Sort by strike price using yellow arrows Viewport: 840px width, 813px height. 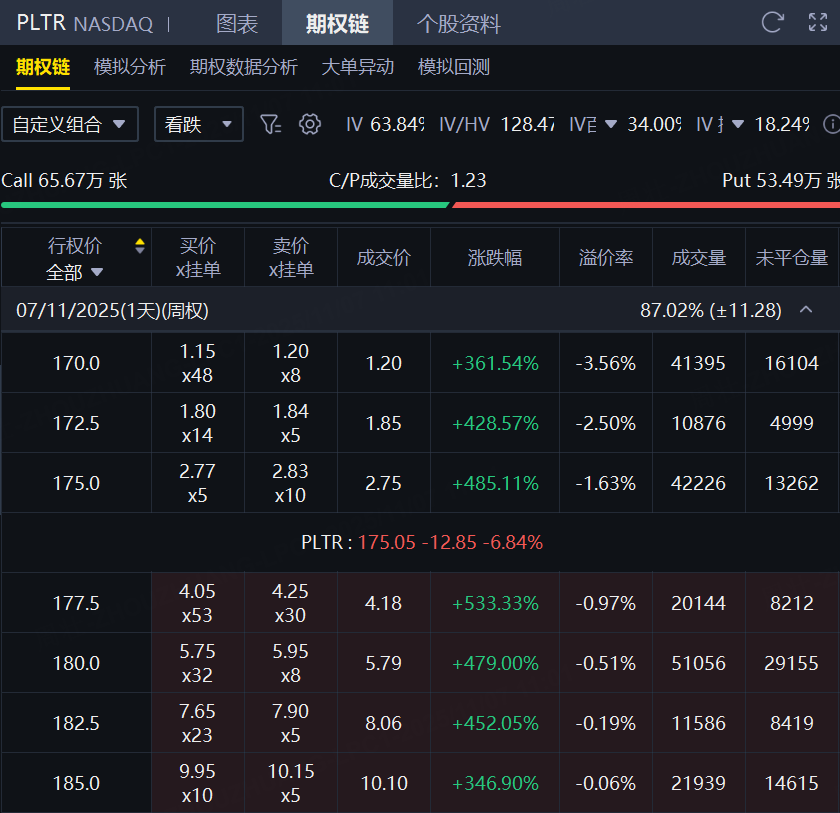tap(140, 246)
